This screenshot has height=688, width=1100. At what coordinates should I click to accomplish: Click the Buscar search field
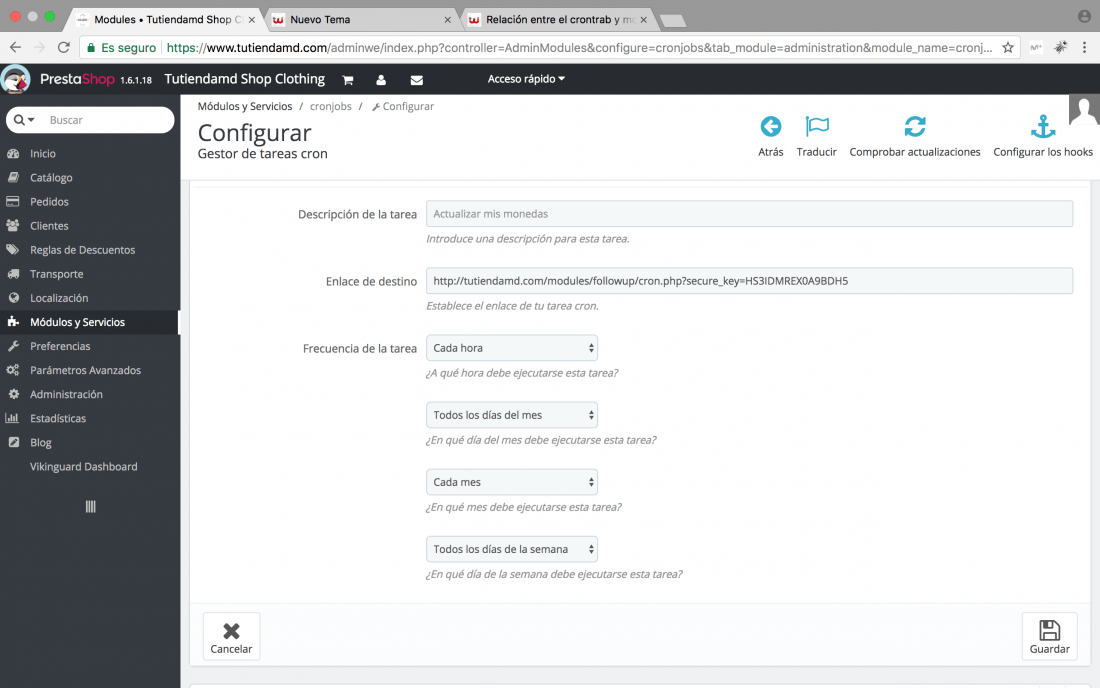pyautogui.click(x=105, y=120)
